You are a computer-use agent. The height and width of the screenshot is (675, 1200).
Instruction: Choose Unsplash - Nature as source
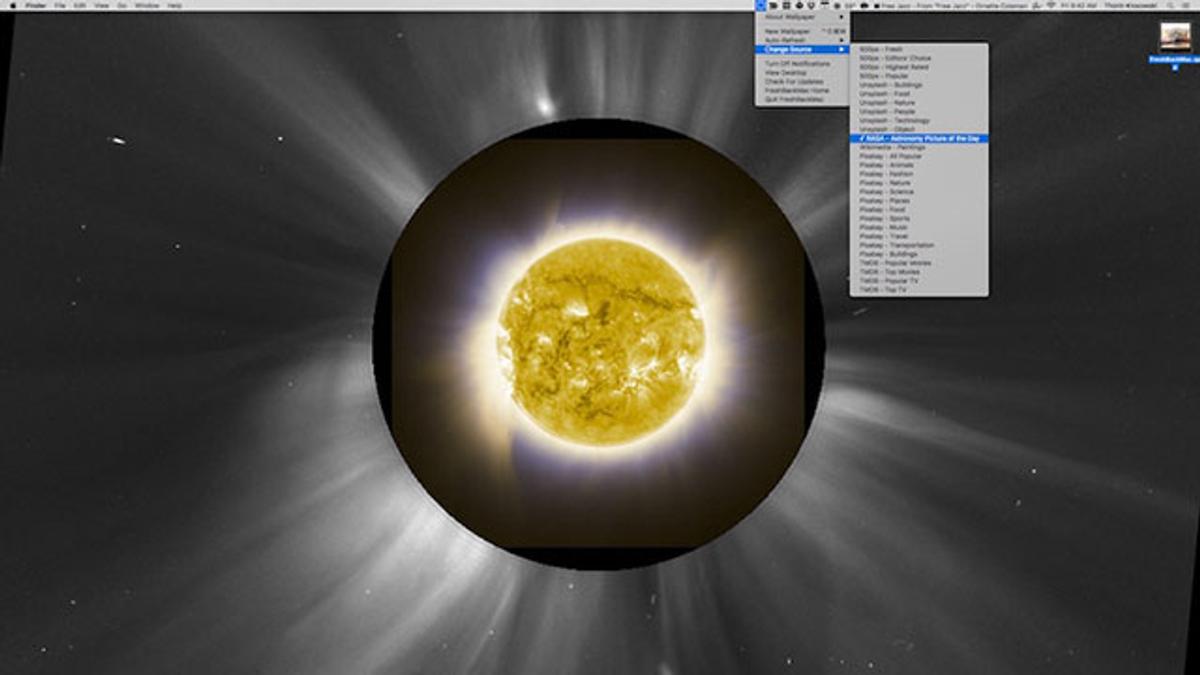pos(888,103)
